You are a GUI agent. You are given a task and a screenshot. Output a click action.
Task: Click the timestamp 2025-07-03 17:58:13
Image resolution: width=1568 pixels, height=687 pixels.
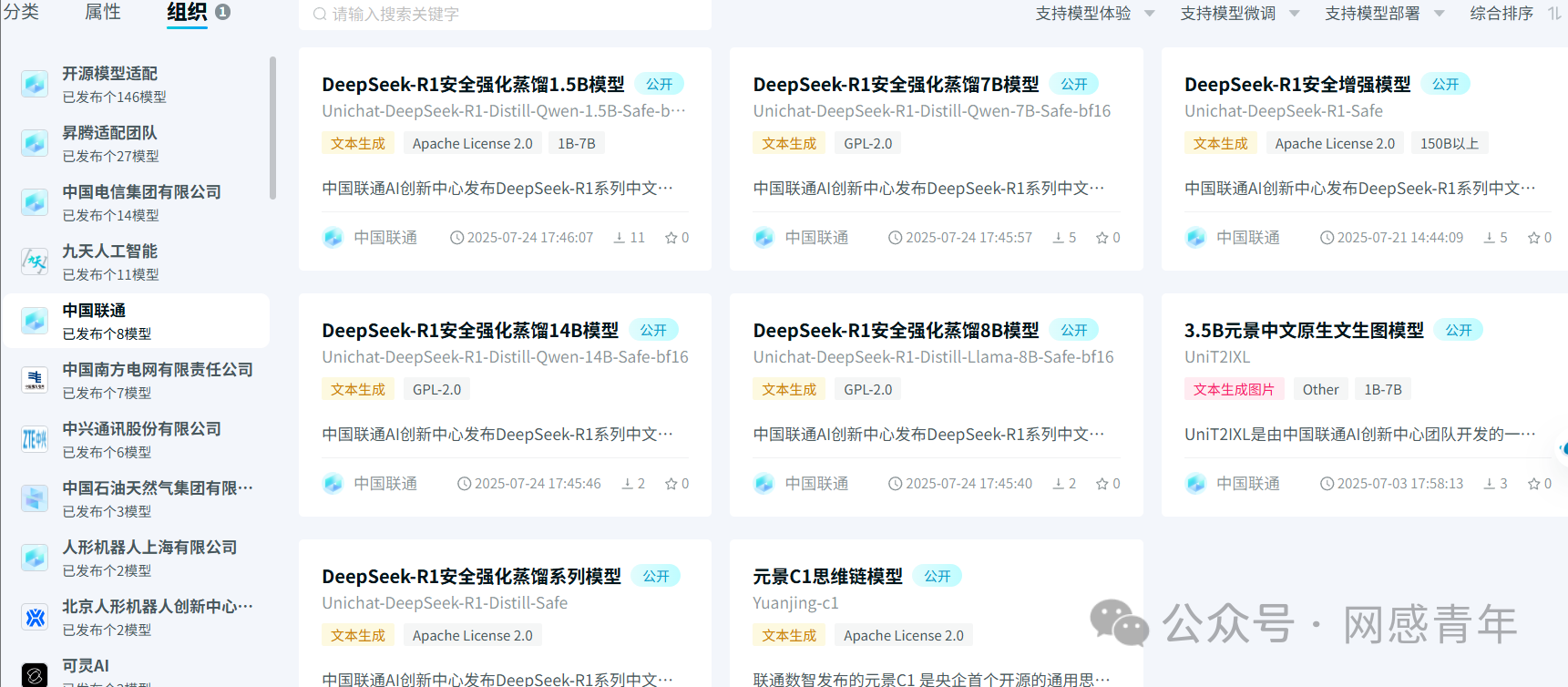1399,484
